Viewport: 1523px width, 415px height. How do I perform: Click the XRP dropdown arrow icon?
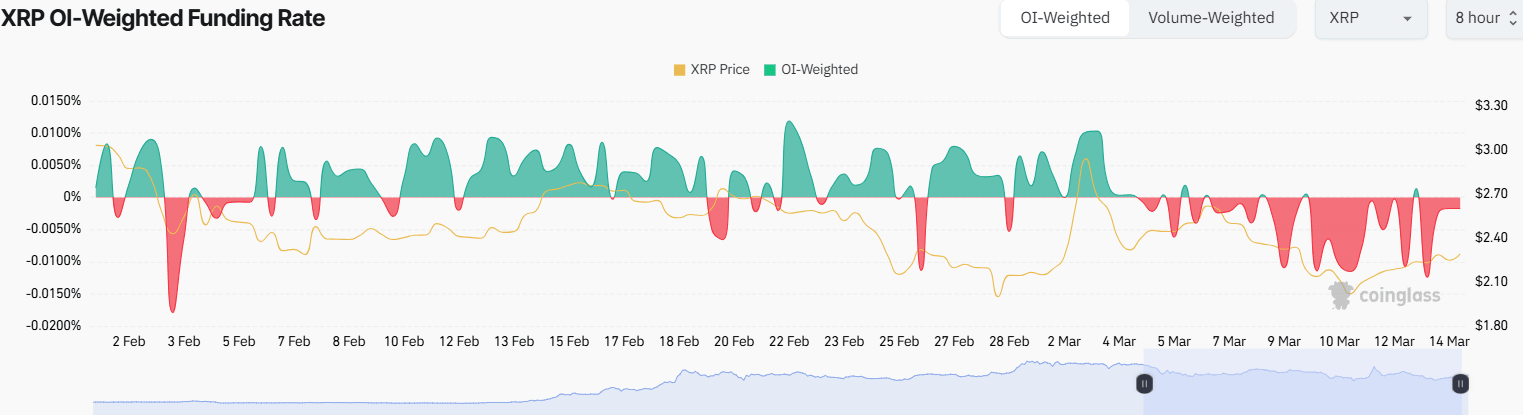point(1408,19)
